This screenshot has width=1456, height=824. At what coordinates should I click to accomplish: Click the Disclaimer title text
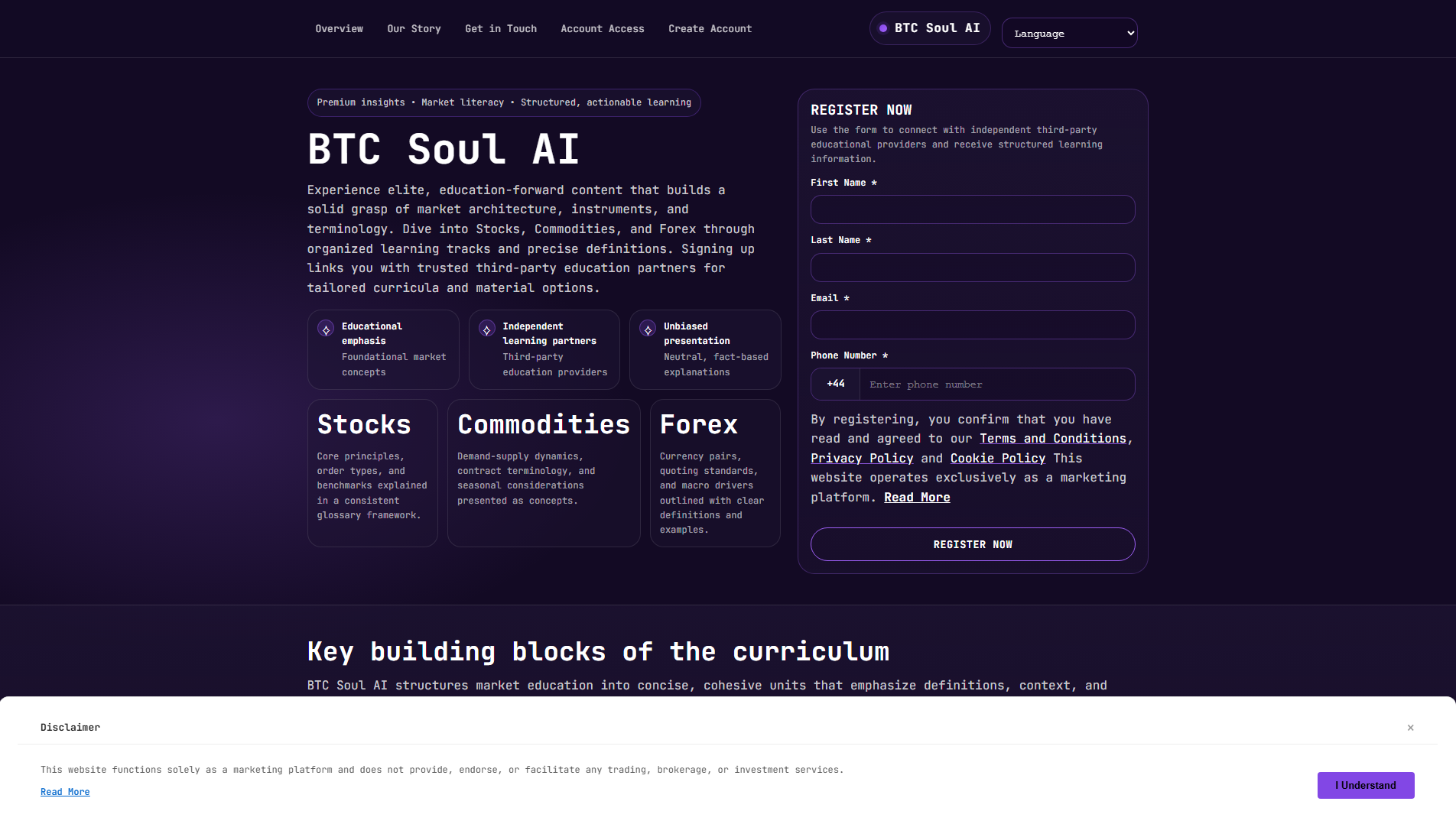pos(70,728)
